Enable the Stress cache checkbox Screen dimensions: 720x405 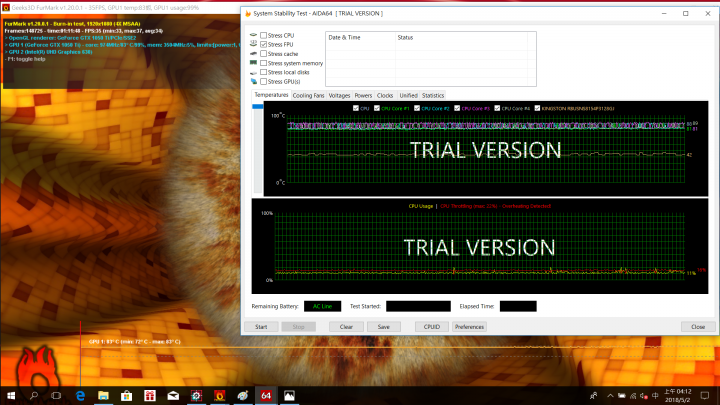coord(264,54)
